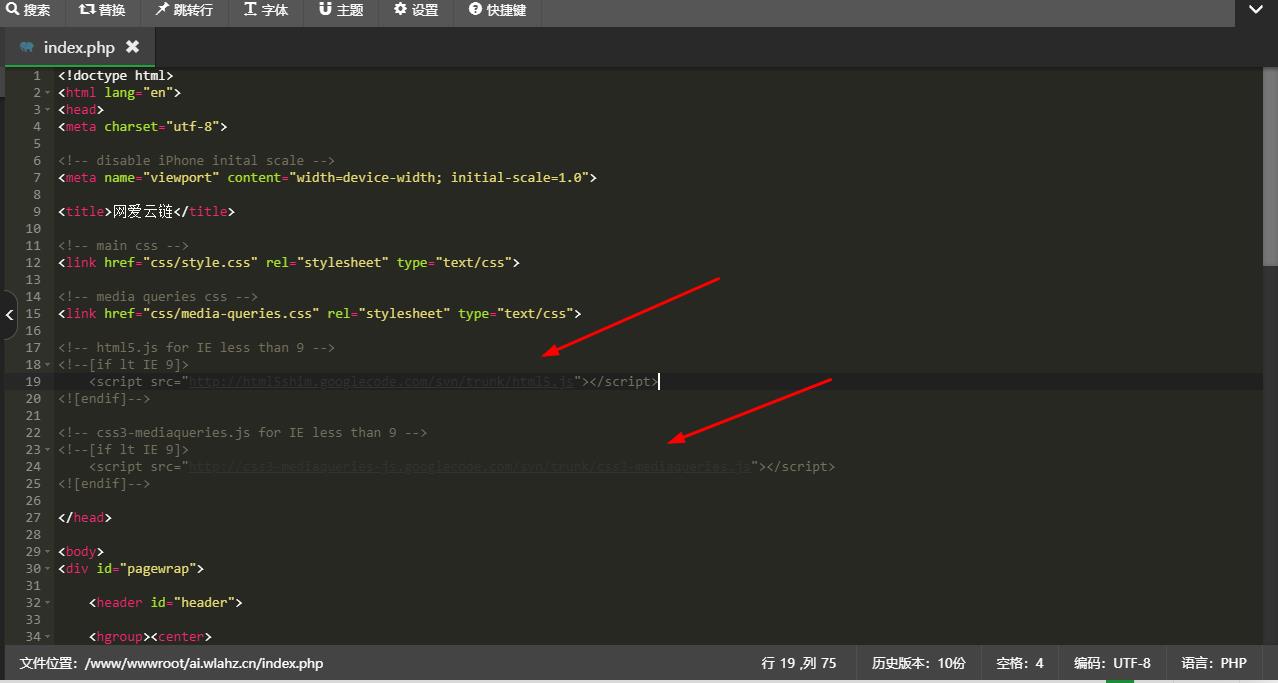Screen dimensions: 1278x683
Task: Fold the head block at line 3
Action: pyautogui.click(x=49, y=110)
